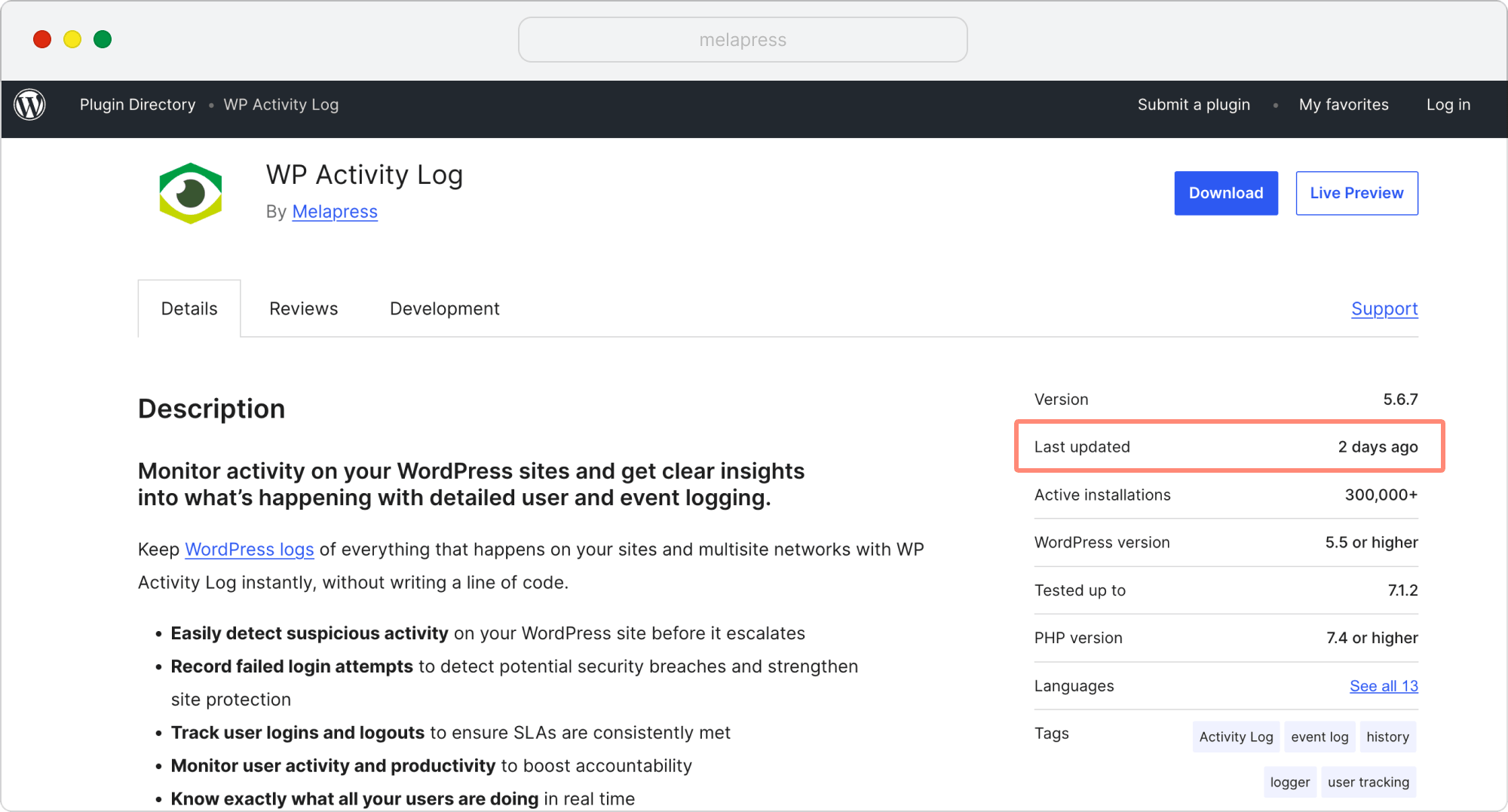Viewport: 1508px width, 812px height.
Task: Open See all 13 languages link
Action: click(x=1384, y=686)
